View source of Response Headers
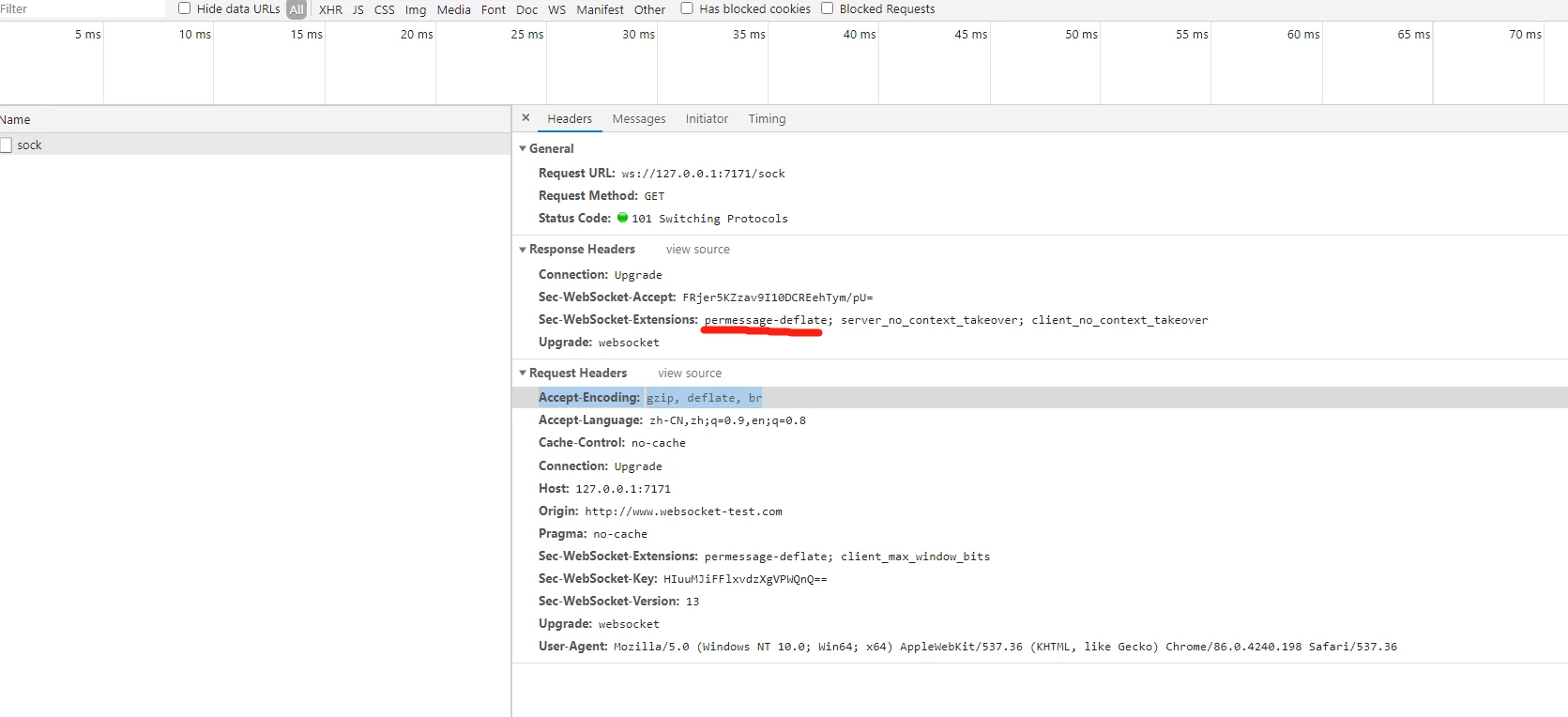Screen dimensions: 1568x717 coord(698,249)
